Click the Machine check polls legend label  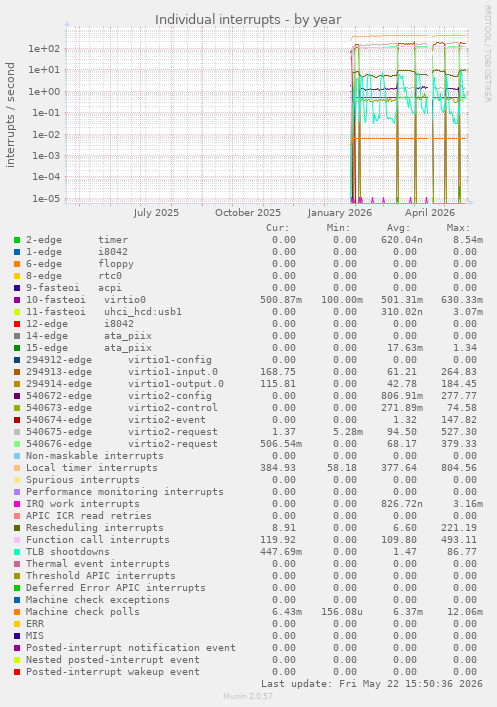click(83, 612)
